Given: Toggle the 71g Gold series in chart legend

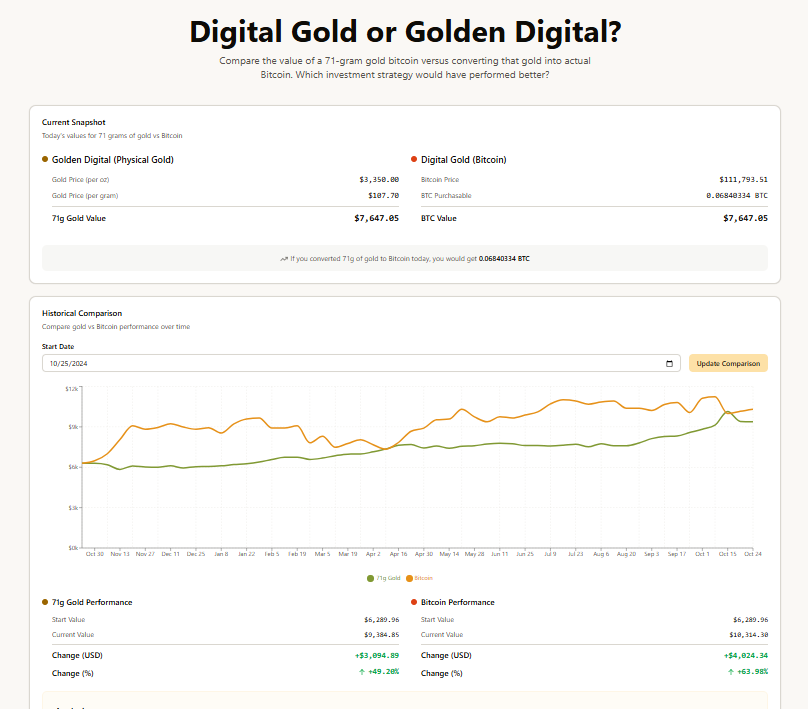Looking at the screenshot, I should pos(384,578).
